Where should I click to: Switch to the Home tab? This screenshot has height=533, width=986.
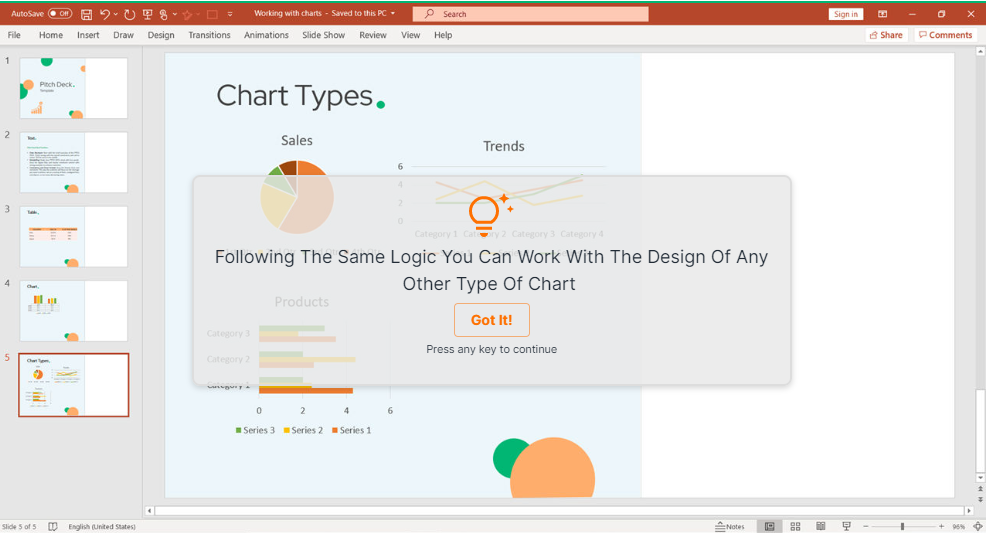tap(51, 35)
